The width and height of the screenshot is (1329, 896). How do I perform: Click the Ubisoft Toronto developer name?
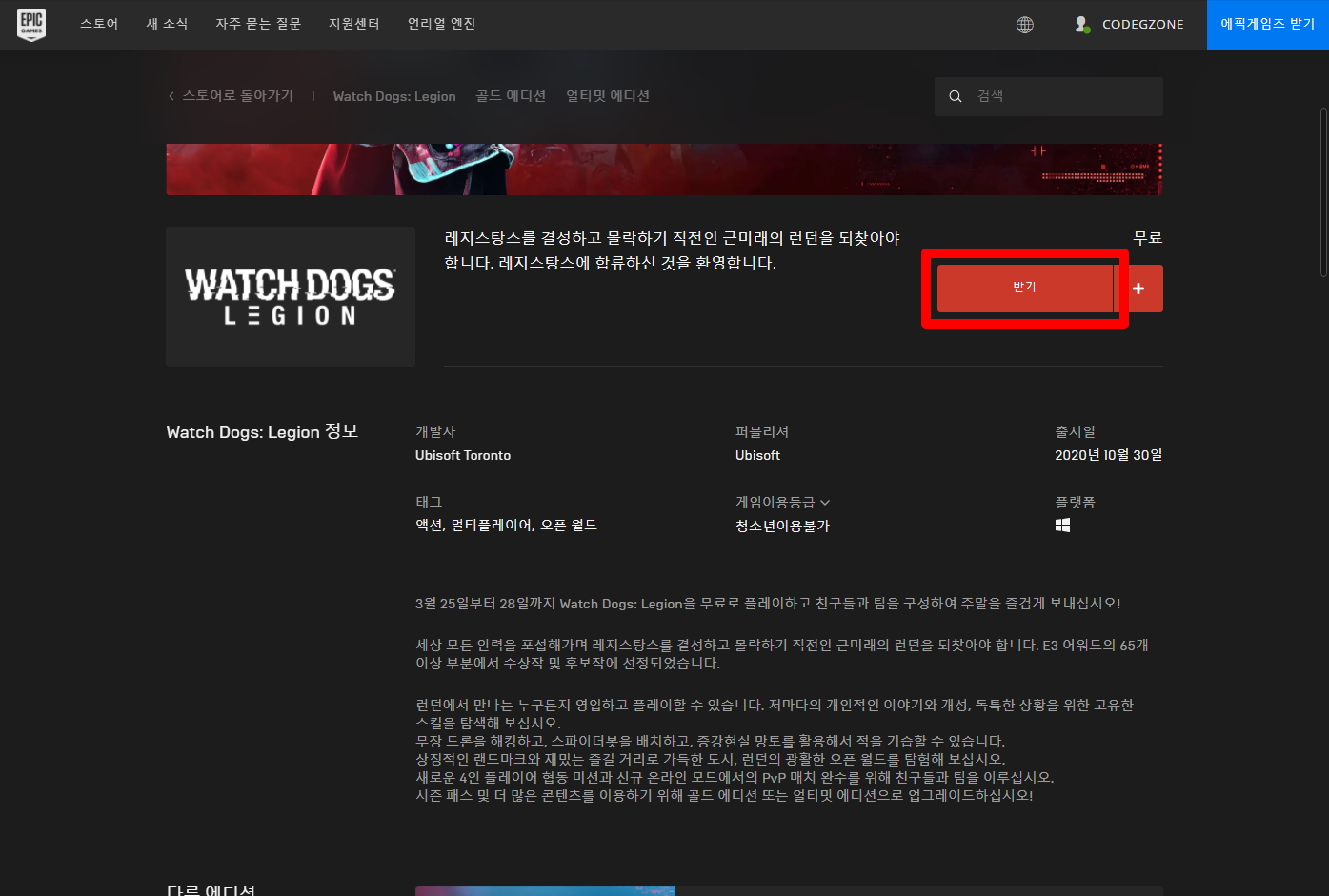coord(463,455)
